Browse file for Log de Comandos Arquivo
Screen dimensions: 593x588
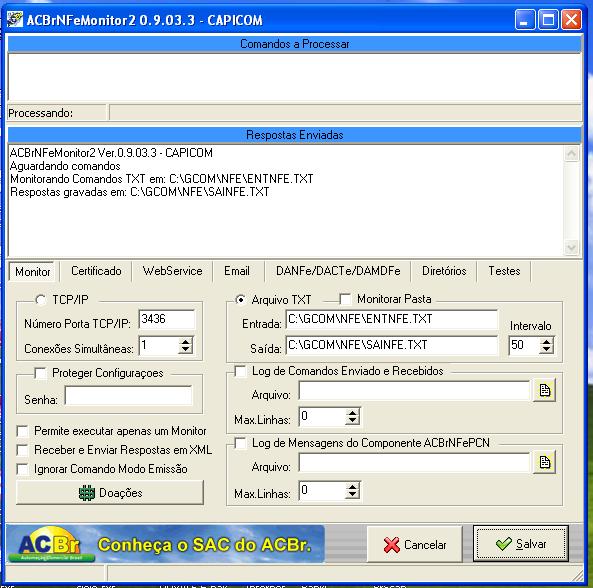[544, 390]
